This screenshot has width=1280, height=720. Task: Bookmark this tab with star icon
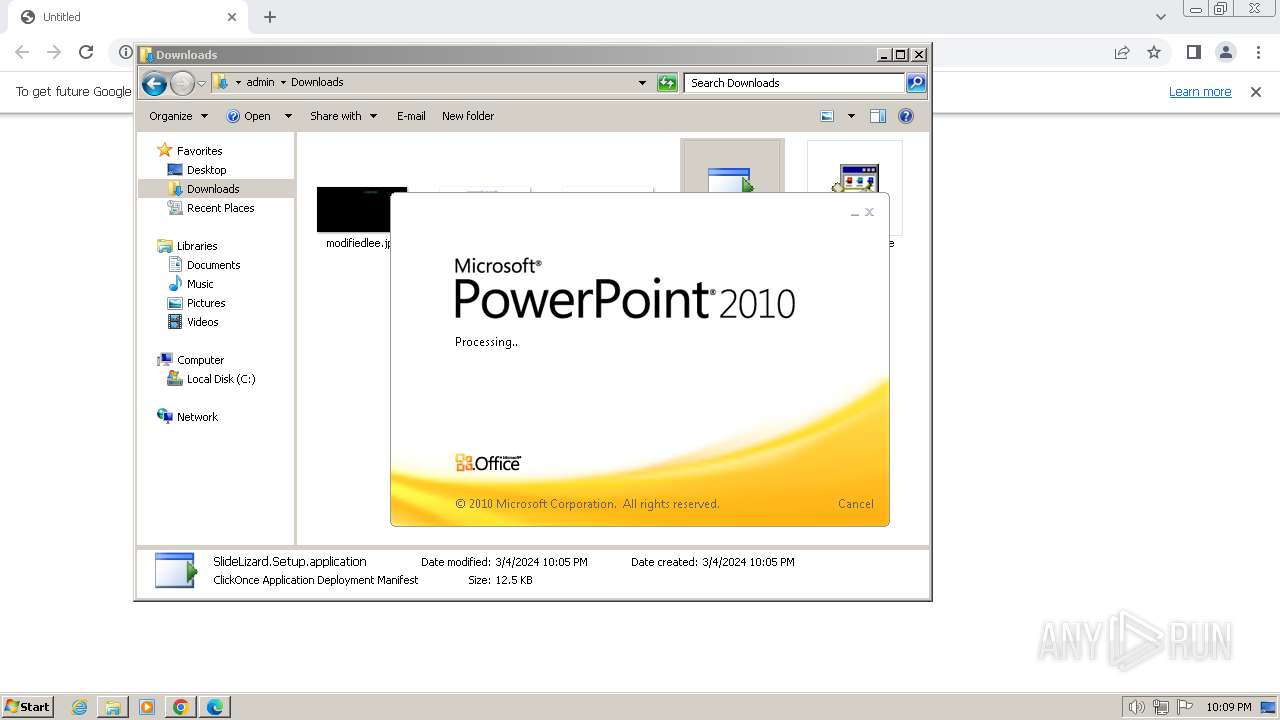[x=1154, y=52]
